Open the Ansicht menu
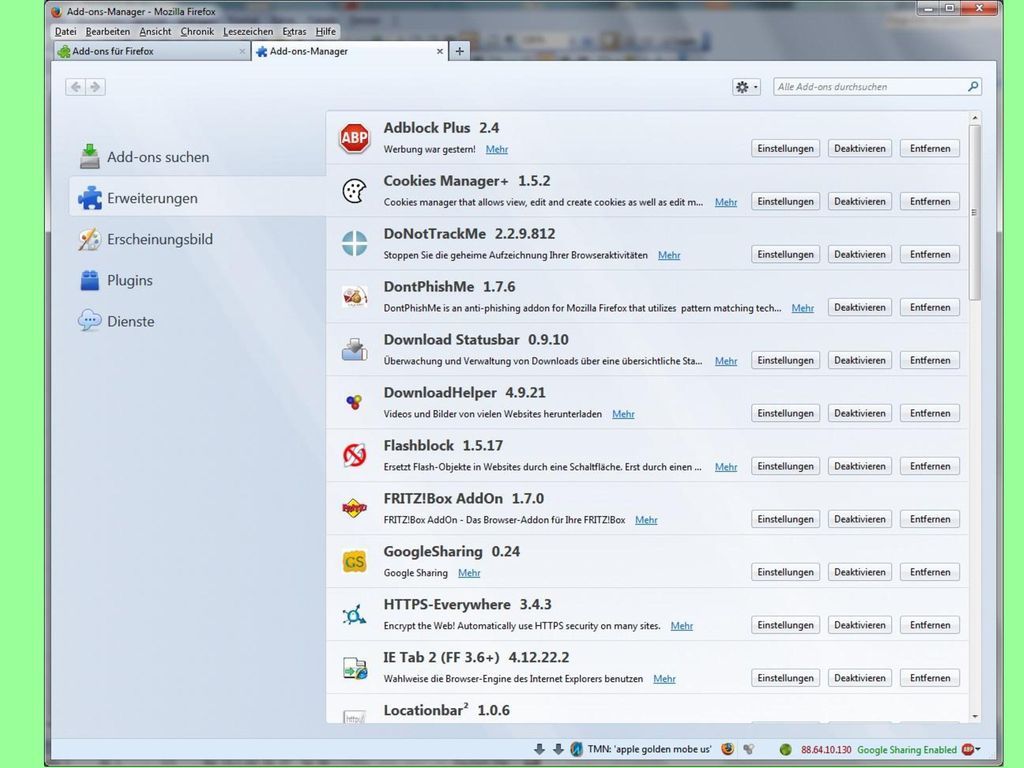 [x=155, y=31]
